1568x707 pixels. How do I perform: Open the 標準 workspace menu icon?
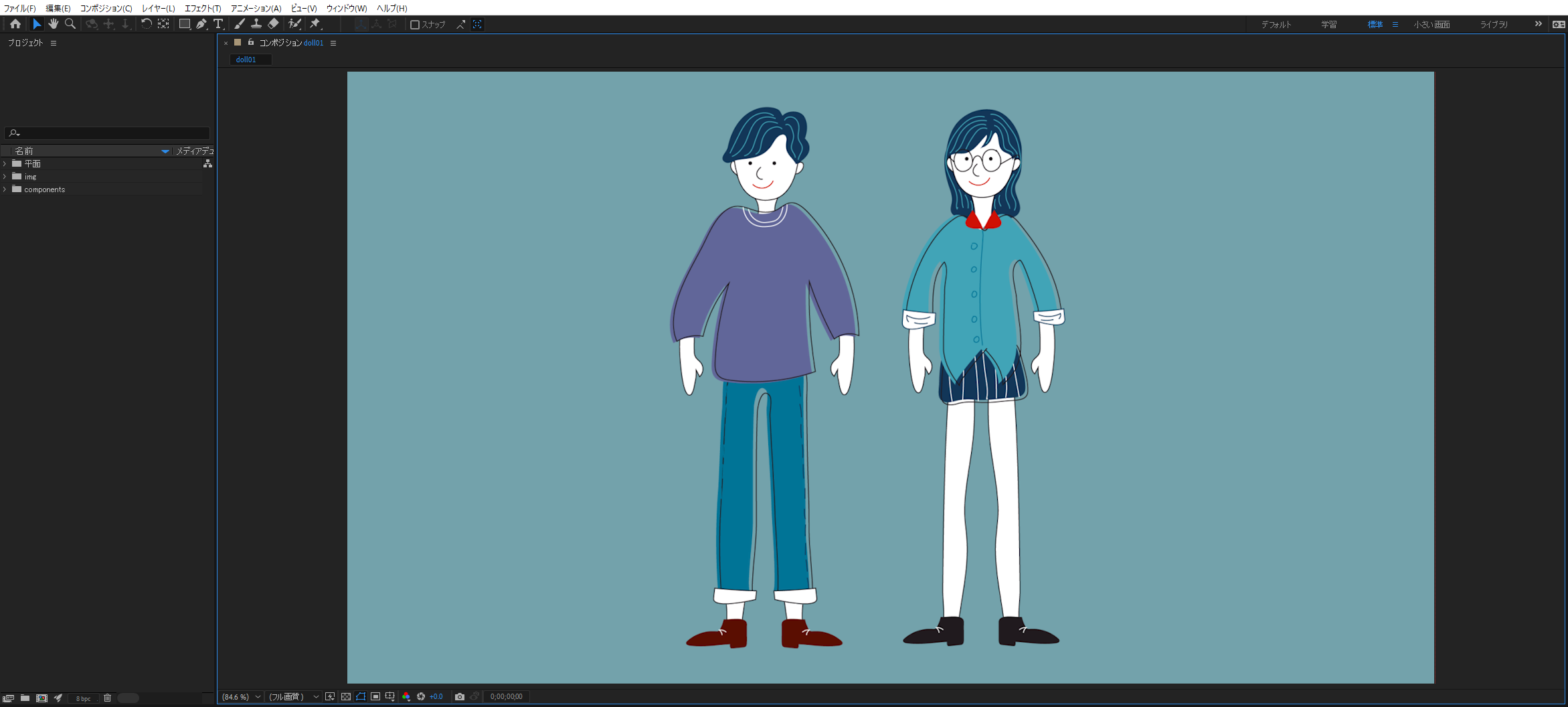(1395, 24)
